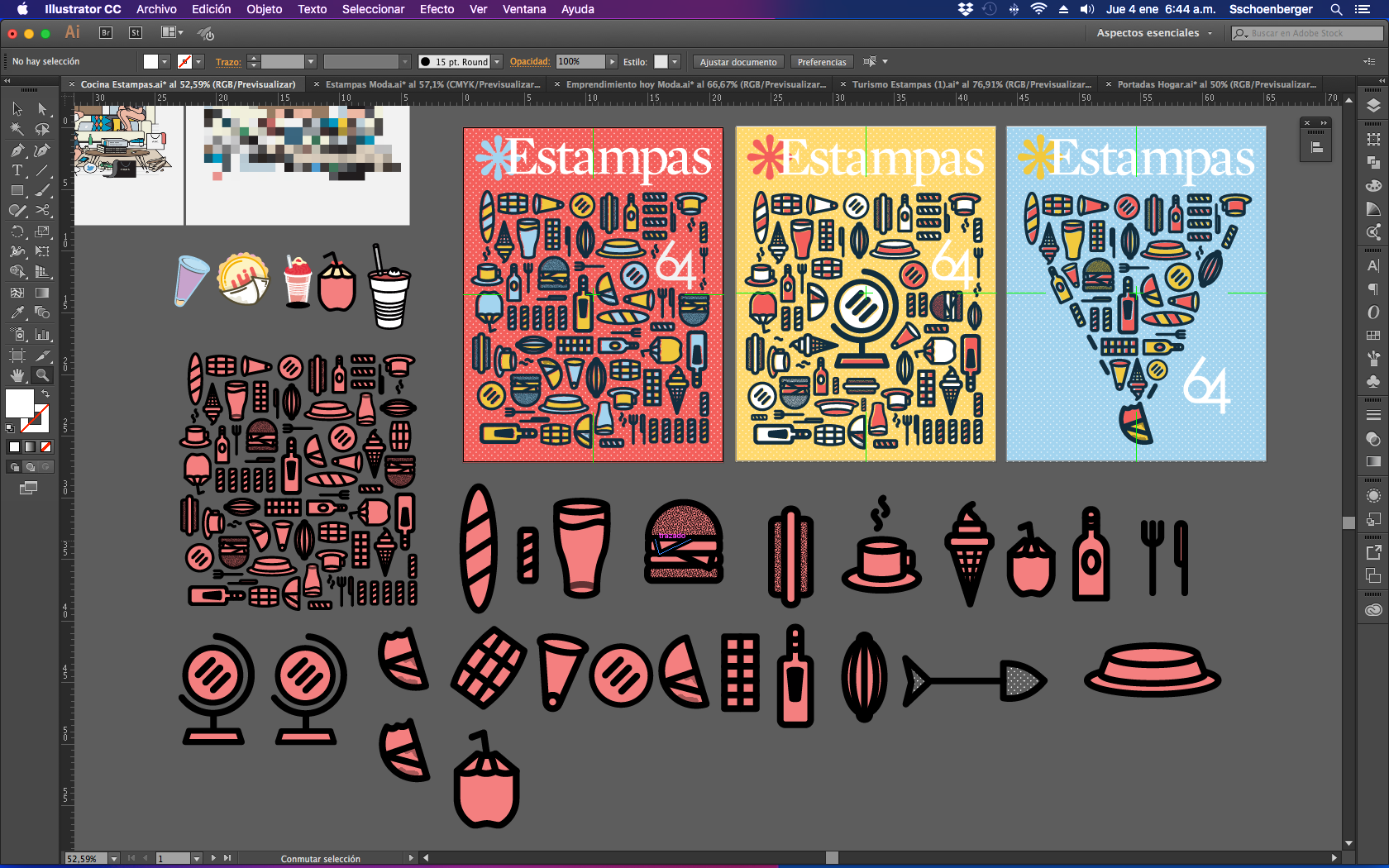Change screen mode at toolbox bottom

[29, 488]
